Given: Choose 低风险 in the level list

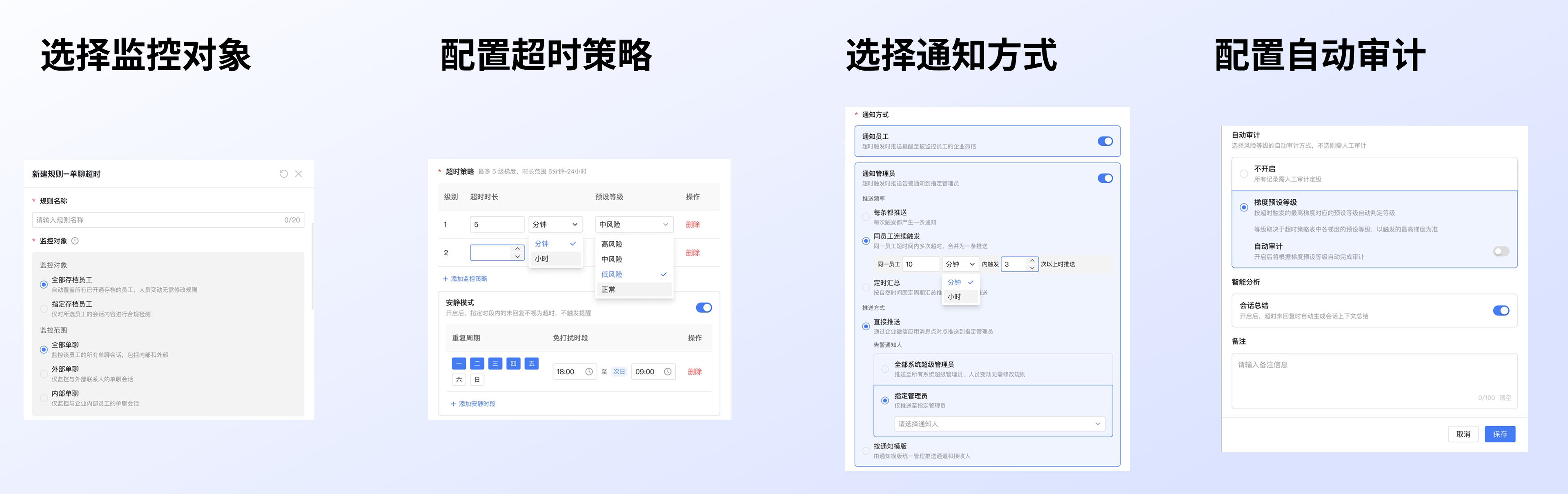Looking at the screenshot, I should 634,274.
